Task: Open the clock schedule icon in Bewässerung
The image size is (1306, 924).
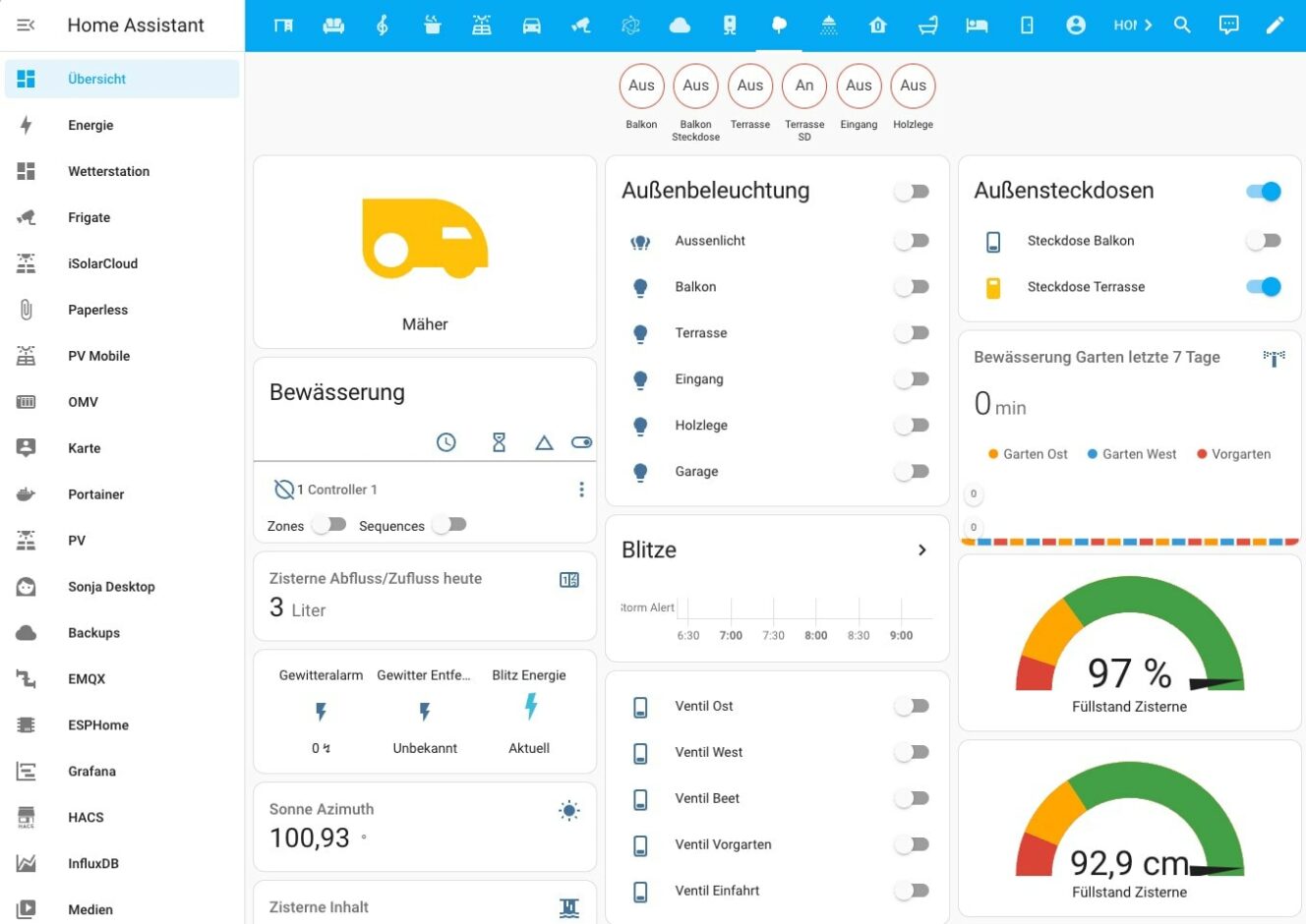Action: (x=446, y=442)
